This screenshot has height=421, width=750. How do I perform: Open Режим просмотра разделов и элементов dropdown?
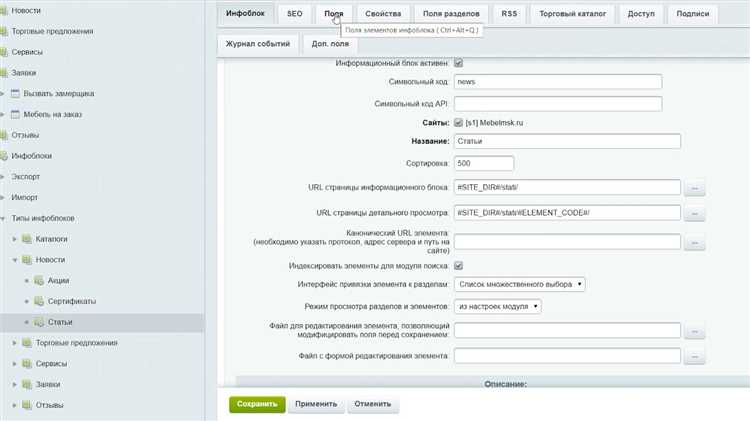pyautogui.click(x=497, y=306)
